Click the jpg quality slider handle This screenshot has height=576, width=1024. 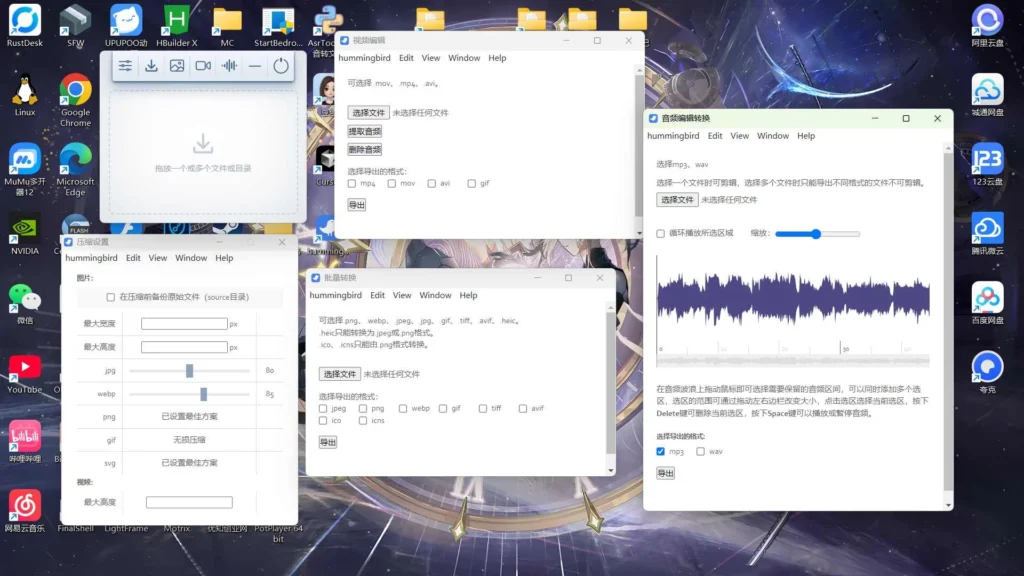(x=189, y=371)
